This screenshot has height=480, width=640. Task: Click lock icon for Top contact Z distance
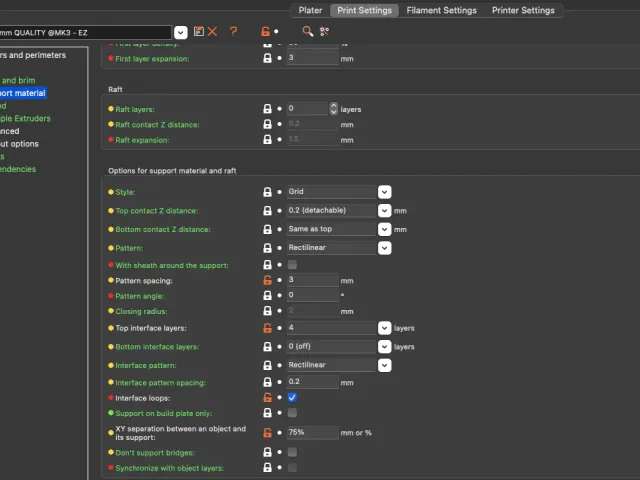click(x=267, y=211)
